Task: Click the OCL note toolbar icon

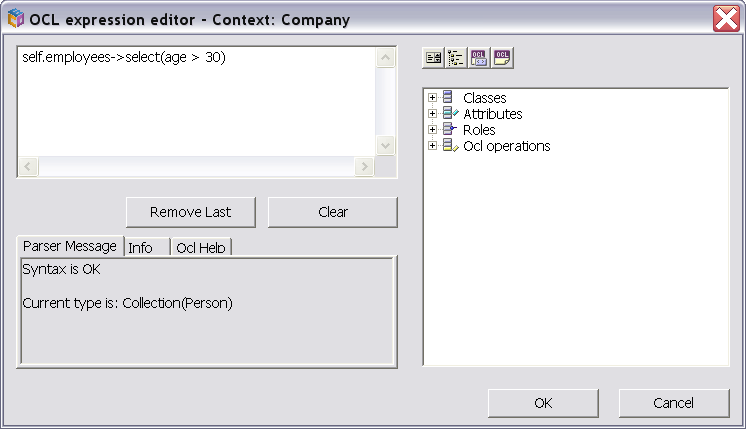Action: coord(502,58)
